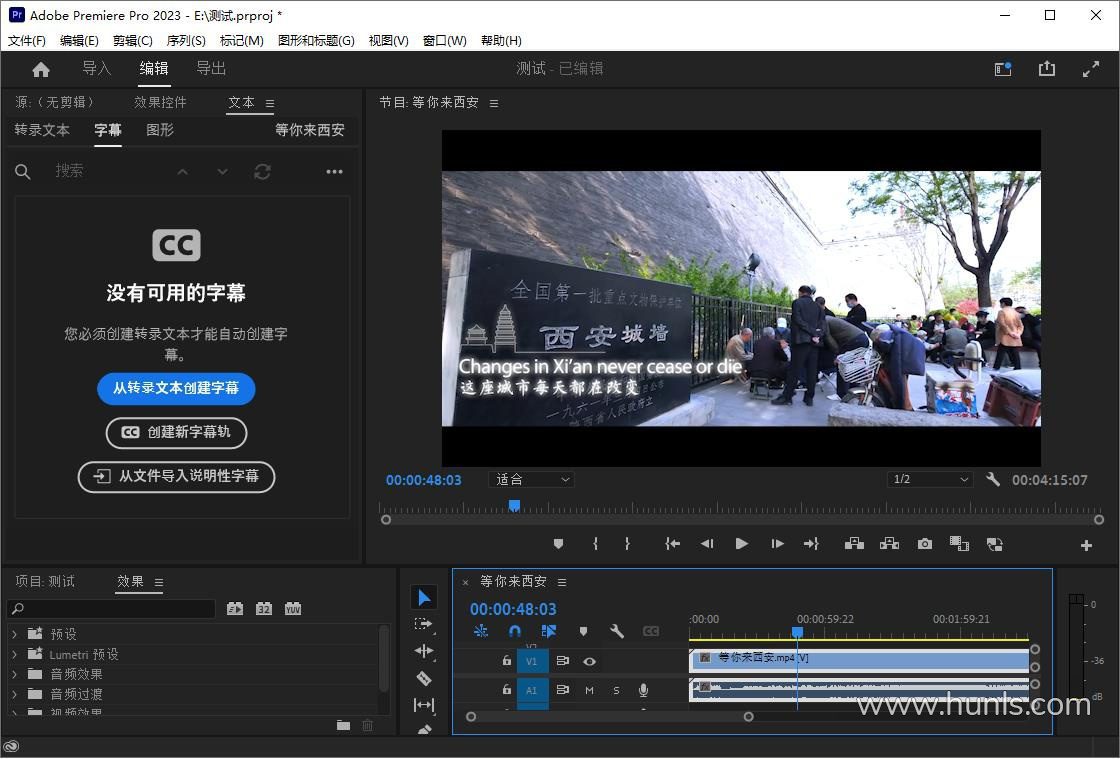Image resolution: width=1120 pixels, height=759 pixels.
Task: Select the Track Select Forward tool
Action: [x=424, y=624]
